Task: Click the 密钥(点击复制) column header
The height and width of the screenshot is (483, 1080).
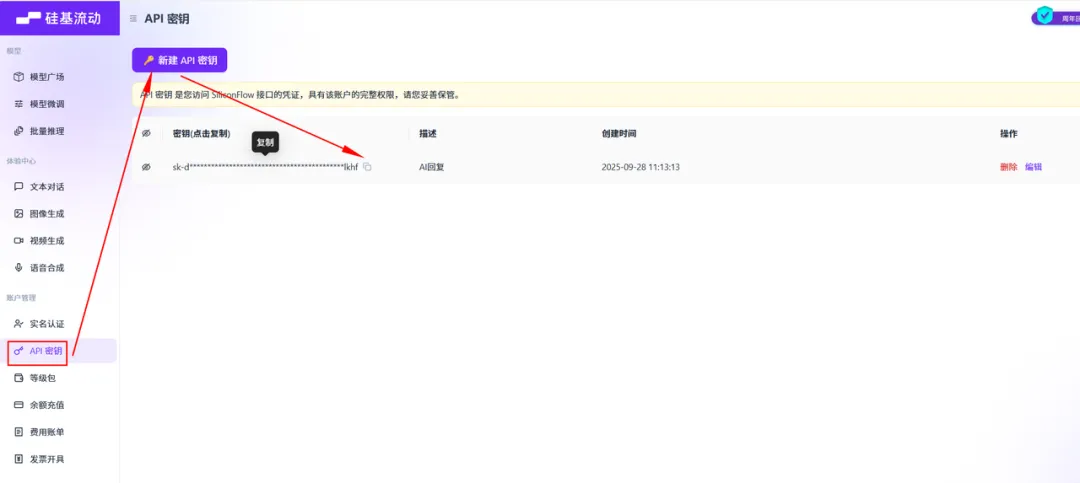Action: point(201,134)
